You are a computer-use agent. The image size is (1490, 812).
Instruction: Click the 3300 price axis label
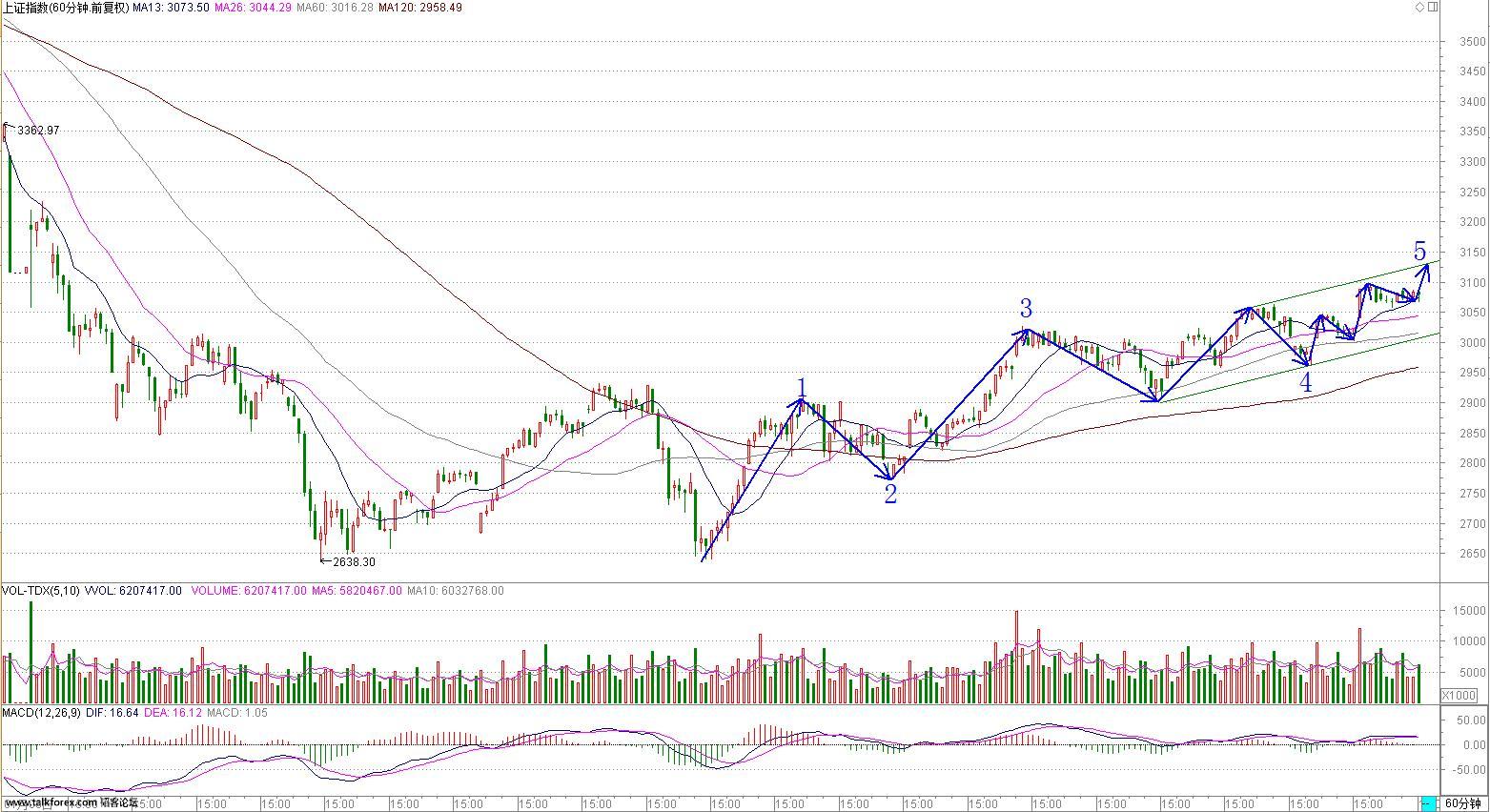1472,162
